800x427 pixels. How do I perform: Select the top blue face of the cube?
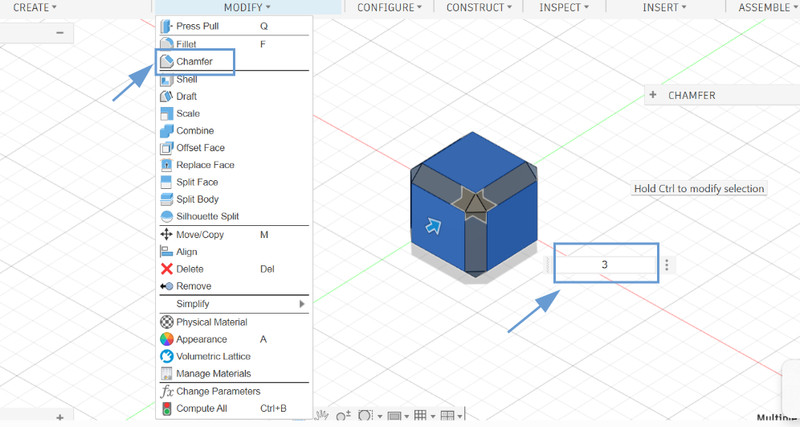[474, 160]
